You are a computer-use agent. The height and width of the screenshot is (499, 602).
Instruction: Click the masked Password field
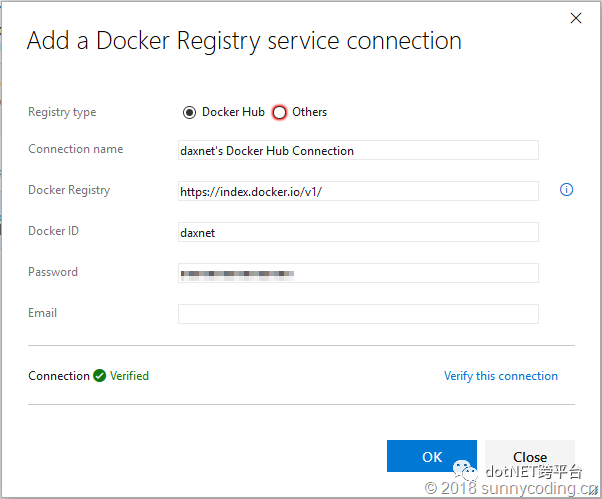click(x=358, y=273)
